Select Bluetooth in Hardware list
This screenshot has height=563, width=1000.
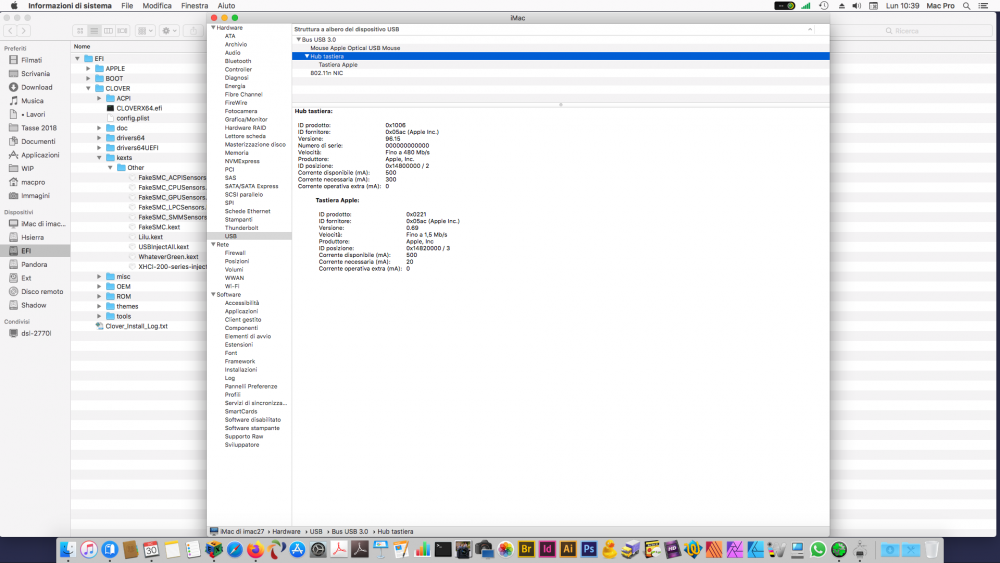click(x=238, y=61)
